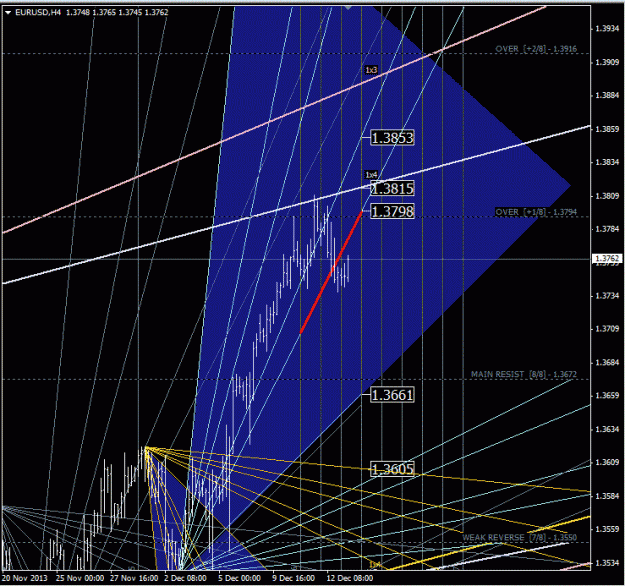Viewport: 625px width, 586px height.
Task: Select the 1.3605 price label box
Action: [x=392, y=469]
